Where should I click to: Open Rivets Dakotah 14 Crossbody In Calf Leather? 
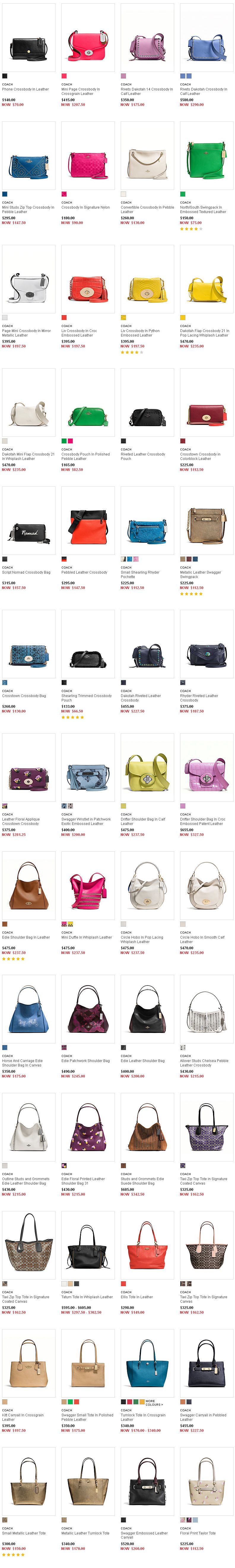147,91
